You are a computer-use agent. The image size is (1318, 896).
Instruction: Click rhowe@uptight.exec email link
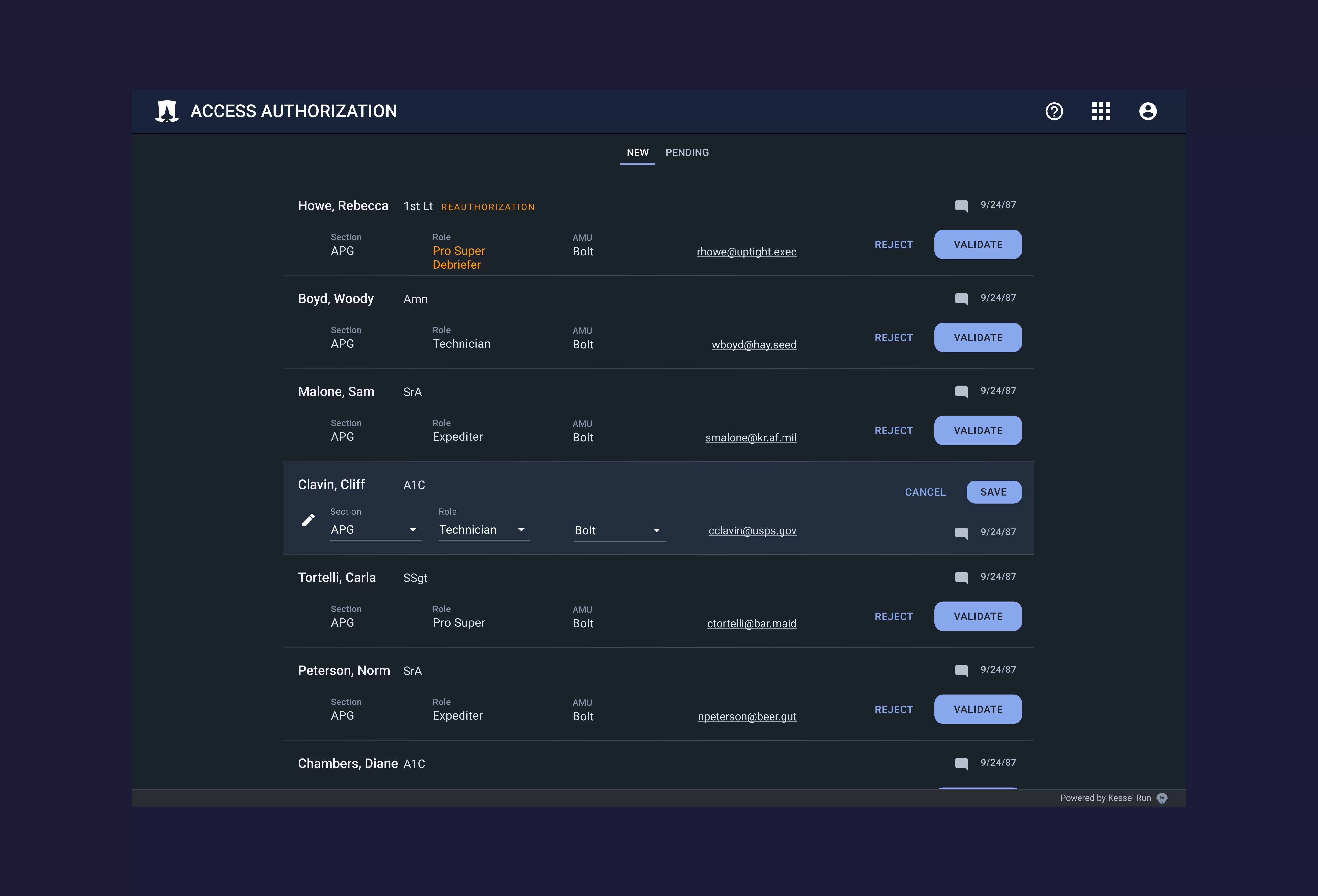click(x=746, y=252)
